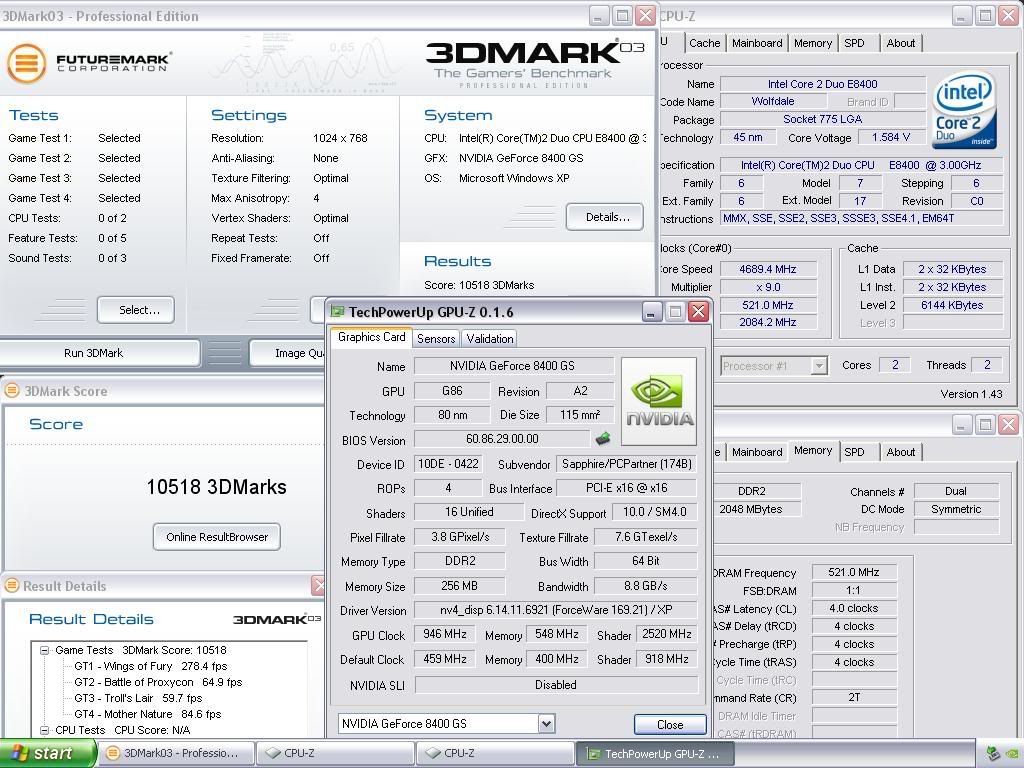Viewport: 1024px width, 768px height.
Task: Click the GPU name field NVIDIA GeForce 8400 GS
Action: point(514,366)
